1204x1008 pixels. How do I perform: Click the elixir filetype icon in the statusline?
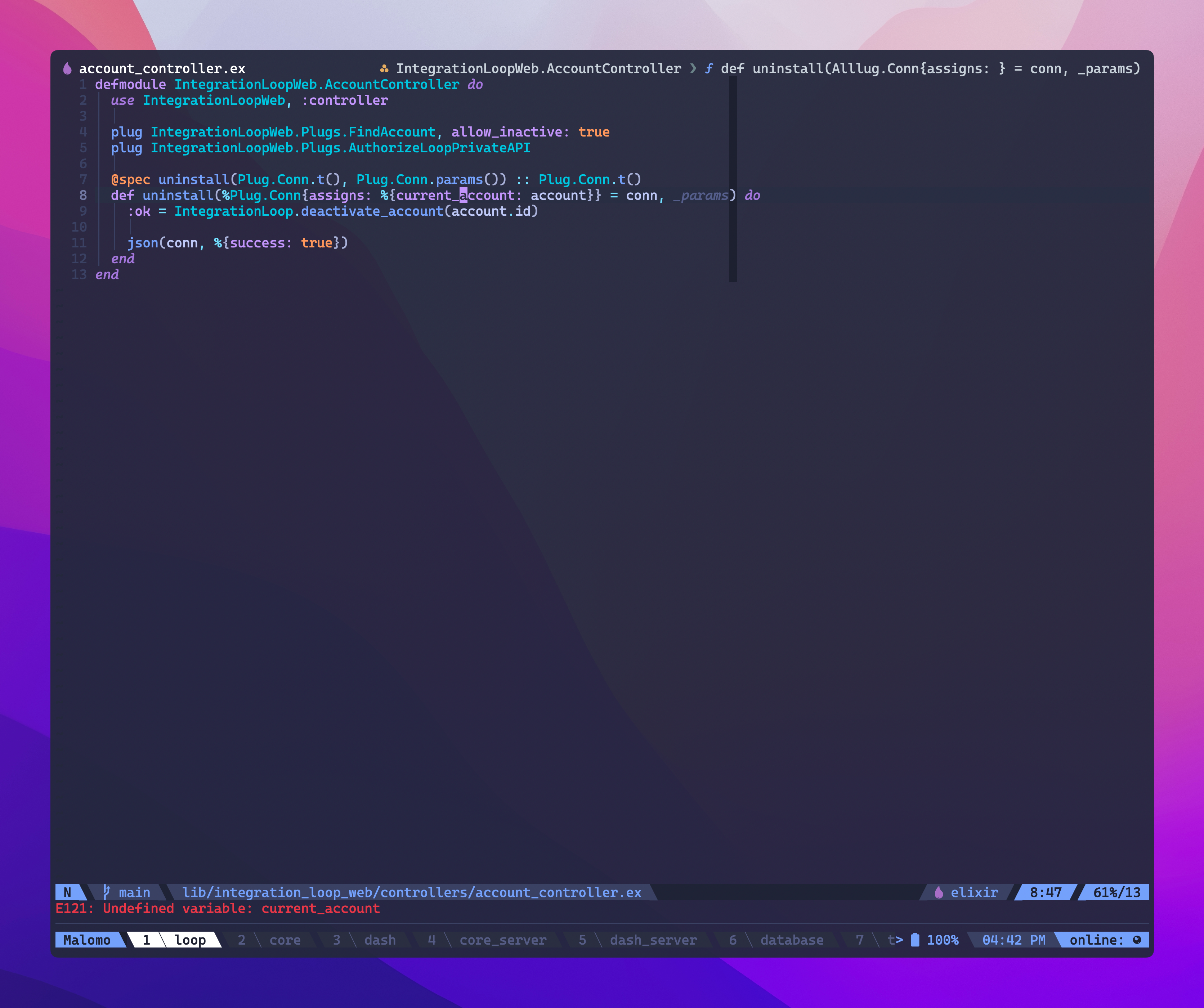(x=939, y=892)
